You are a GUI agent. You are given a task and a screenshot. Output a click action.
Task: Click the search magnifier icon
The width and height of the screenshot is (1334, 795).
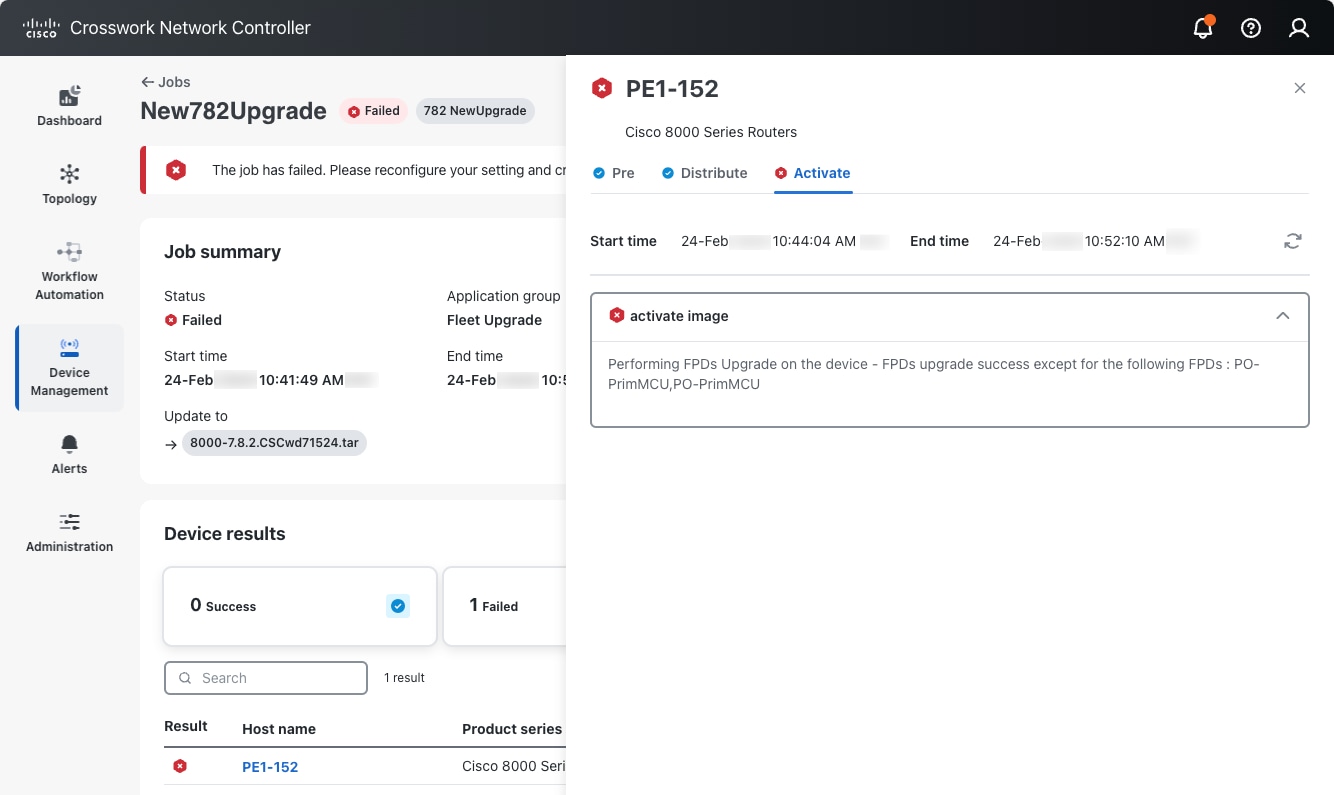click(185, 678)
